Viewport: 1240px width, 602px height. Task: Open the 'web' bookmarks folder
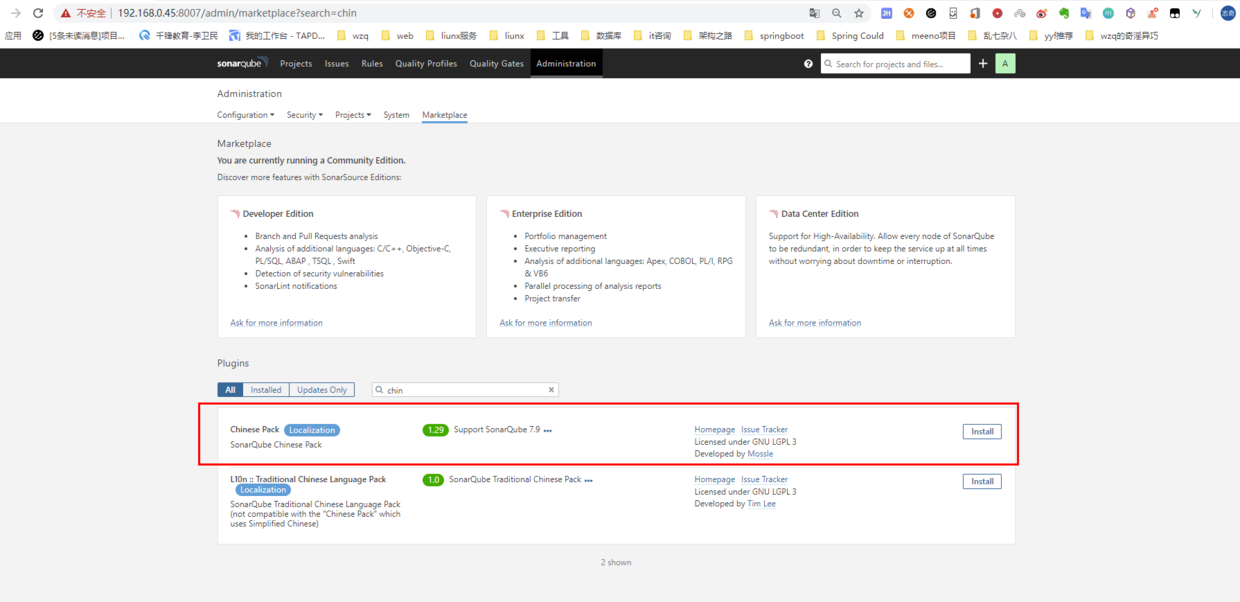tap(397, 36)
